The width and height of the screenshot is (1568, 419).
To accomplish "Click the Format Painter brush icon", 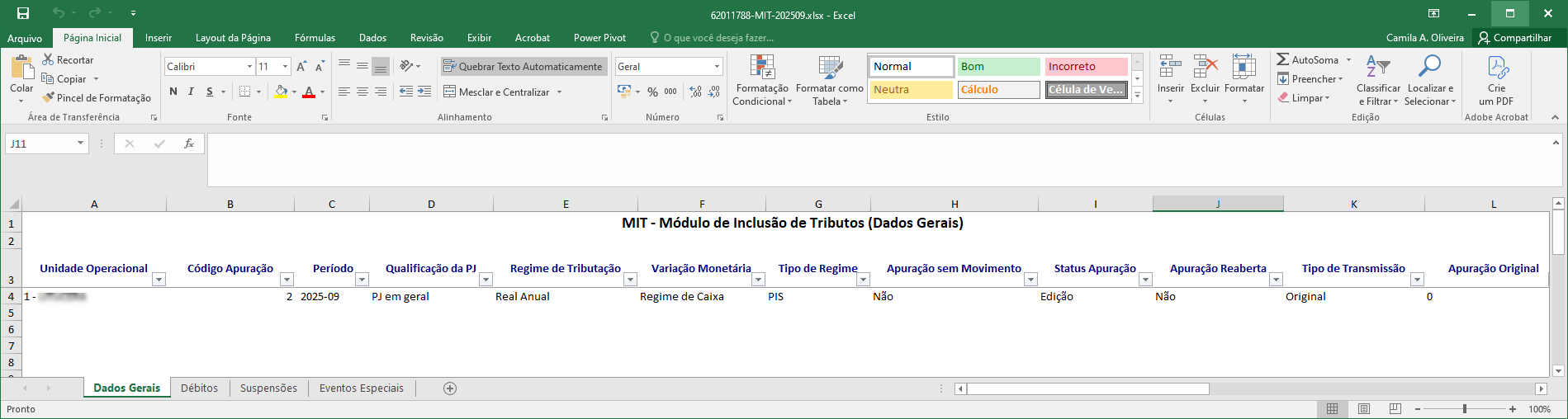I will 49,98.
